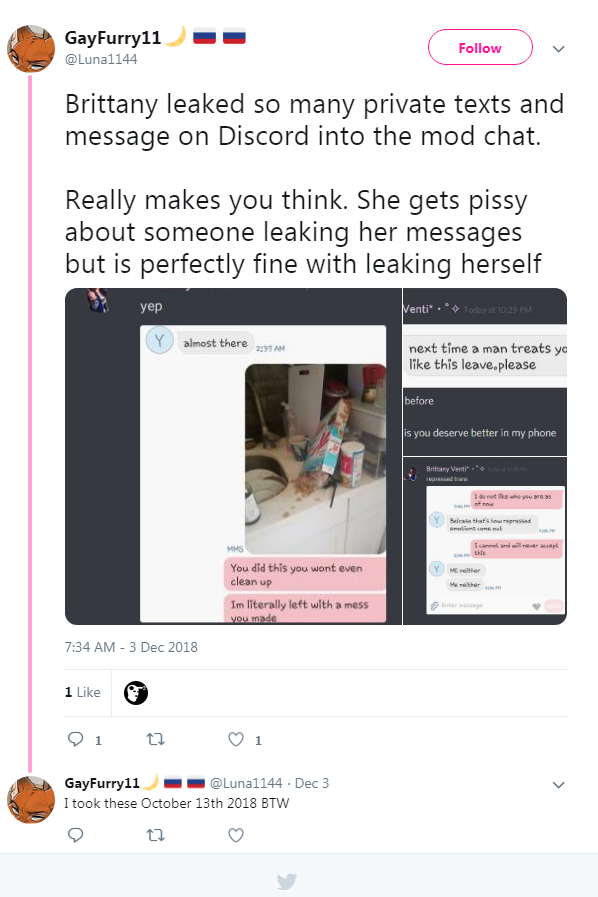Expand the follow-up tweet options chevron

point(559,784)
